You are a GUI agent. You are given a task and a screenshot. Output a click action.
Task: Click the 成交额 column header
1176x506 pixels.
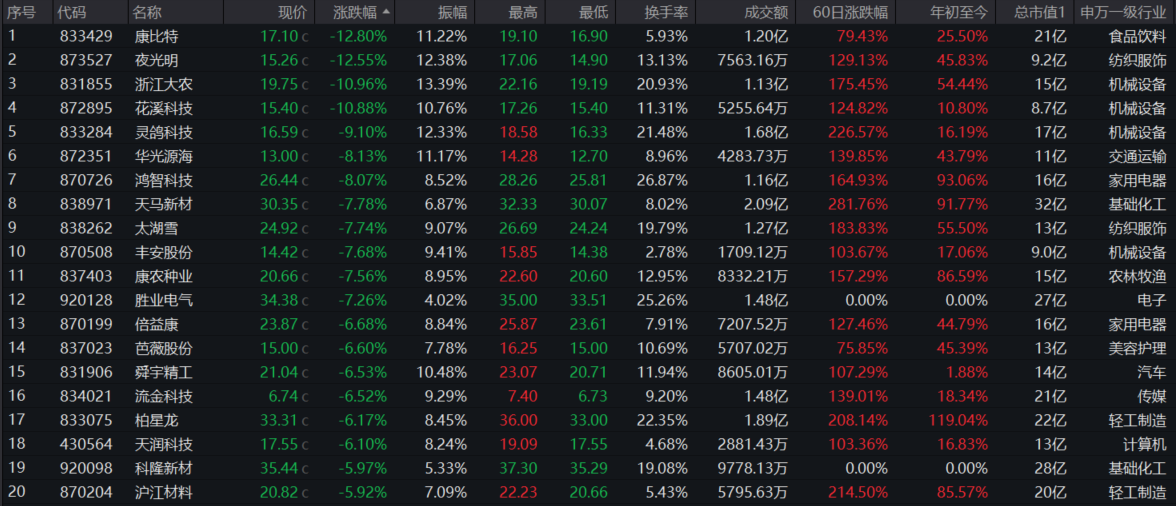pyautogui.click(x=766, y=12)
